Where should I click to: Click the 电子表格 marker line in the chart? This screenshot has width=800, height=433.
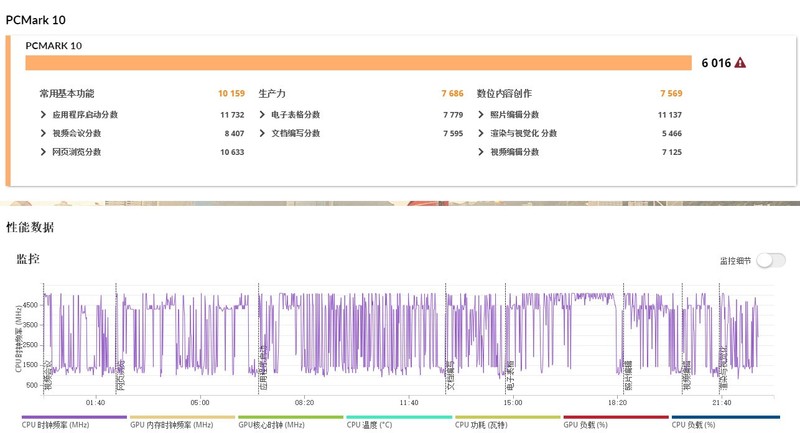(506, 339)
